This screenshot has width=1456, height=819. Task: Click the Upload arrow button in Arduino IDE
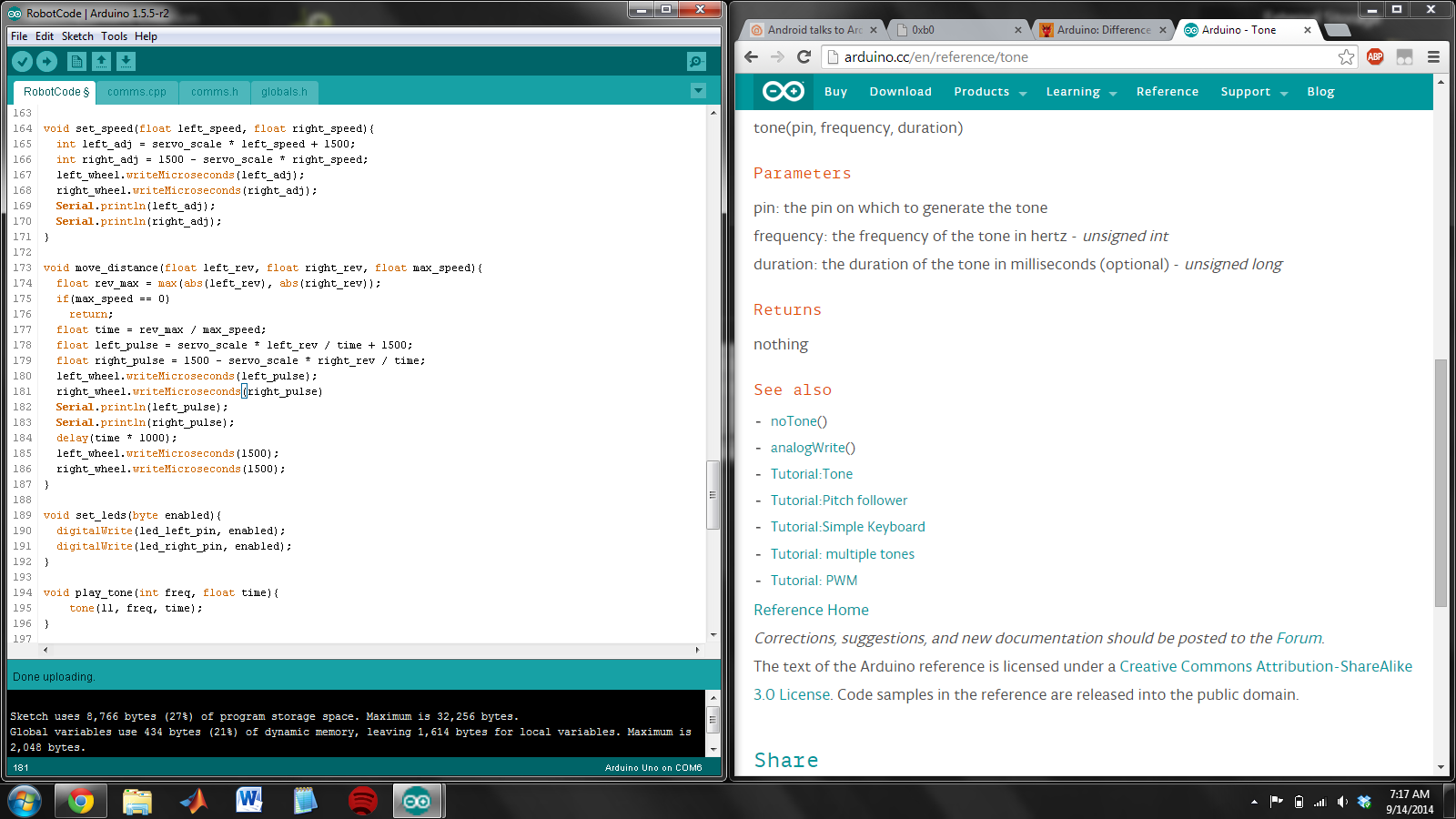click(47, 61)
